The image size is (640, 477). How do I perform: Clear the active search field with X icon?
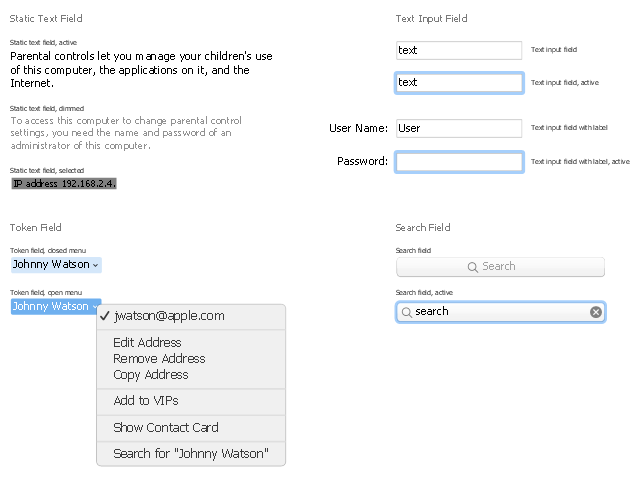tap(596, 312)
